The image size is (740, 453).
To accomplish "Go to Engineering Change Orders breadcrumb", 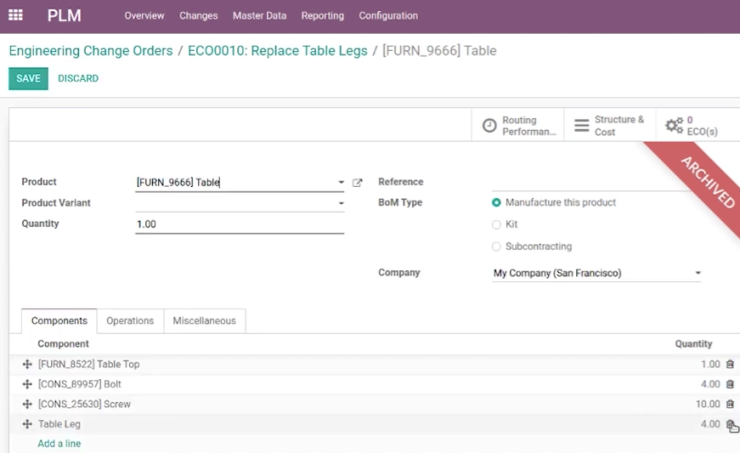I will (x=91, y=51).
